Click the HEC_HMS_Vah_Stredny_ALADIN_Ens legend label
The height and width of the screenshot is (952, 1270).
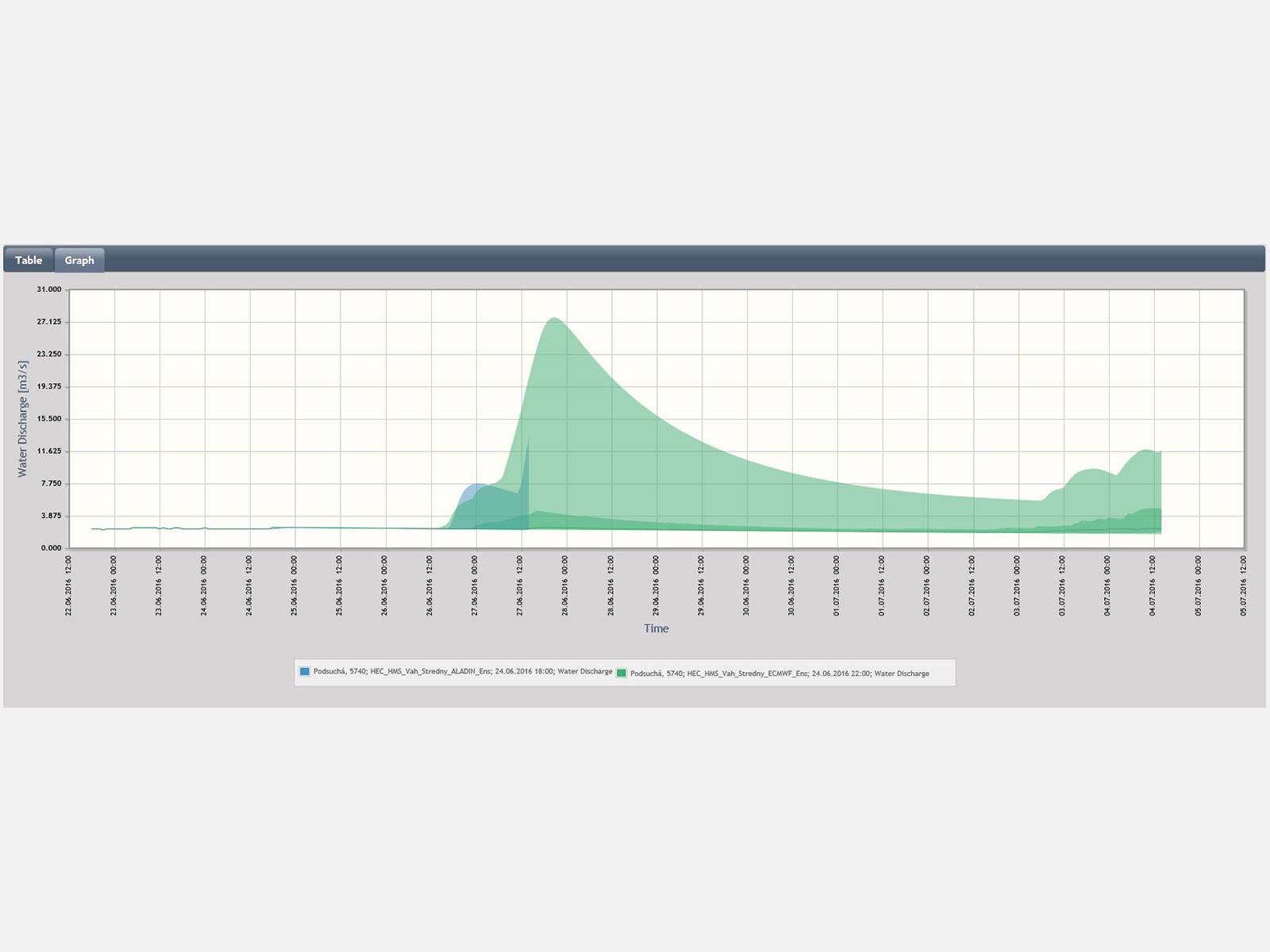tap(463, 671)
